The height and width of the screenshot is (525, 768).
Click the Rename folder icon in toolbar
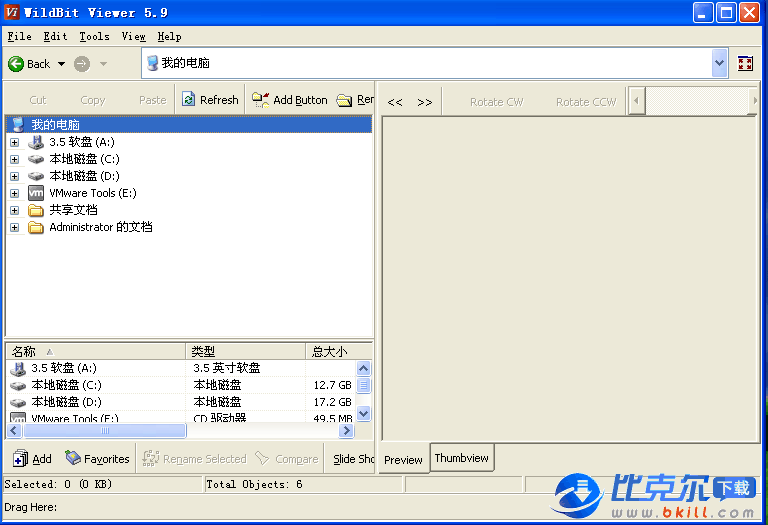point(344,100)
